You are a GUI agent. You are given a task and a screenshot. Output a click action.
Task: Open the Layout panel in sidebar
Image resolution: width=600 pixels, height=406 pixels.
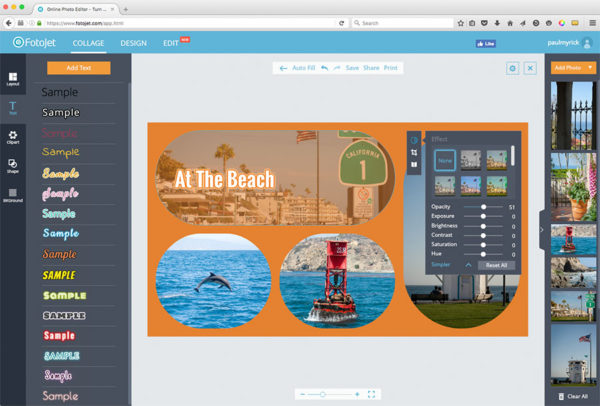tap(13, 79)
